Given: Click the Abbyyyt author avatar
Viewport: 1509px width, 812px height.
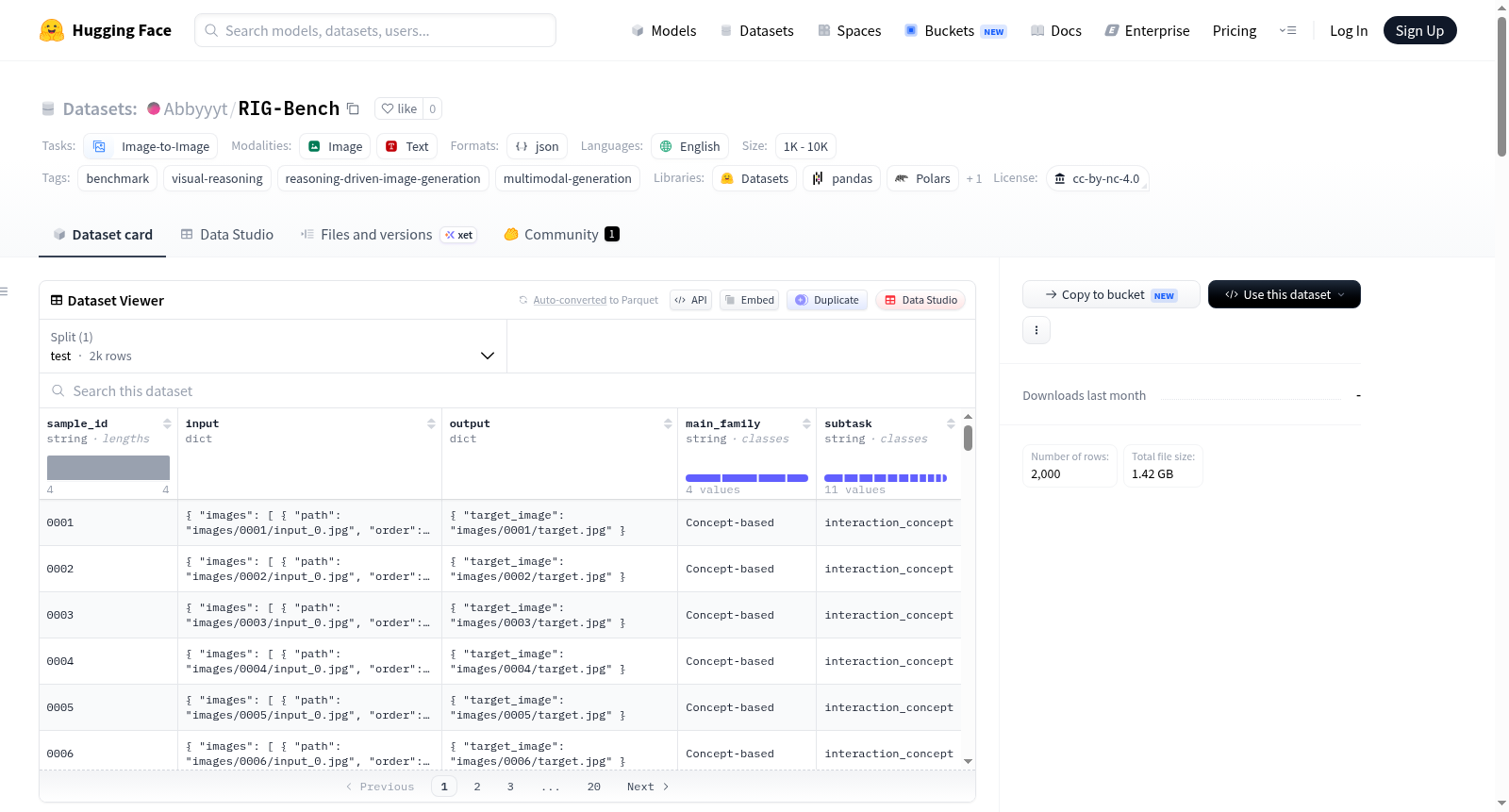Looking at the screenshot, I should click(154, 108).
